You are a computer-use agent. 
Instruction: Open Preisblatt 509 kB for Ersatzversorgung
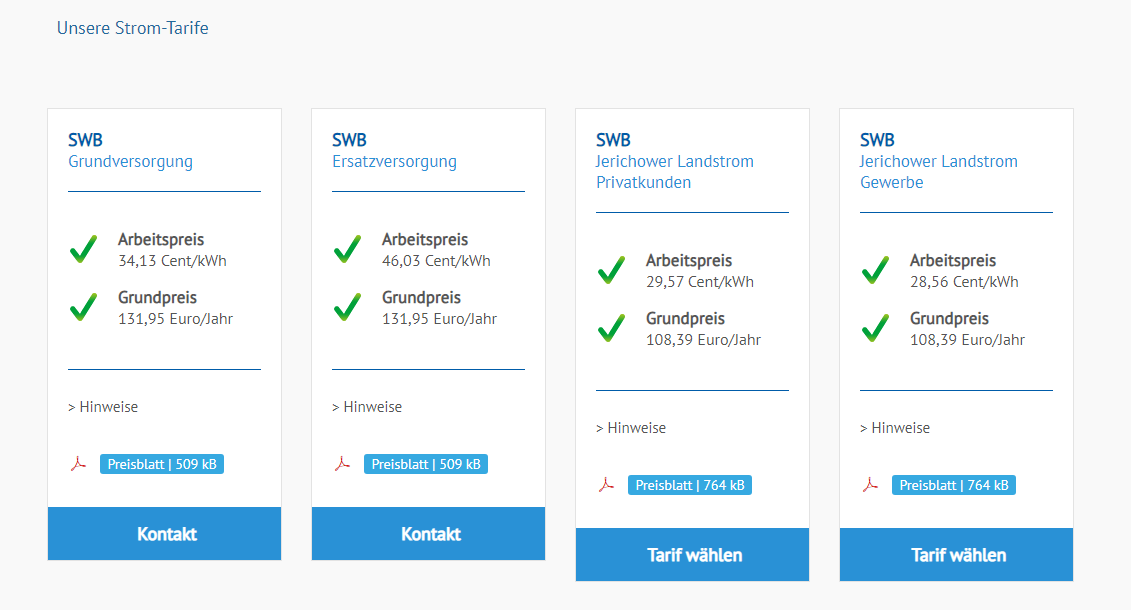(x=426, y=464)
